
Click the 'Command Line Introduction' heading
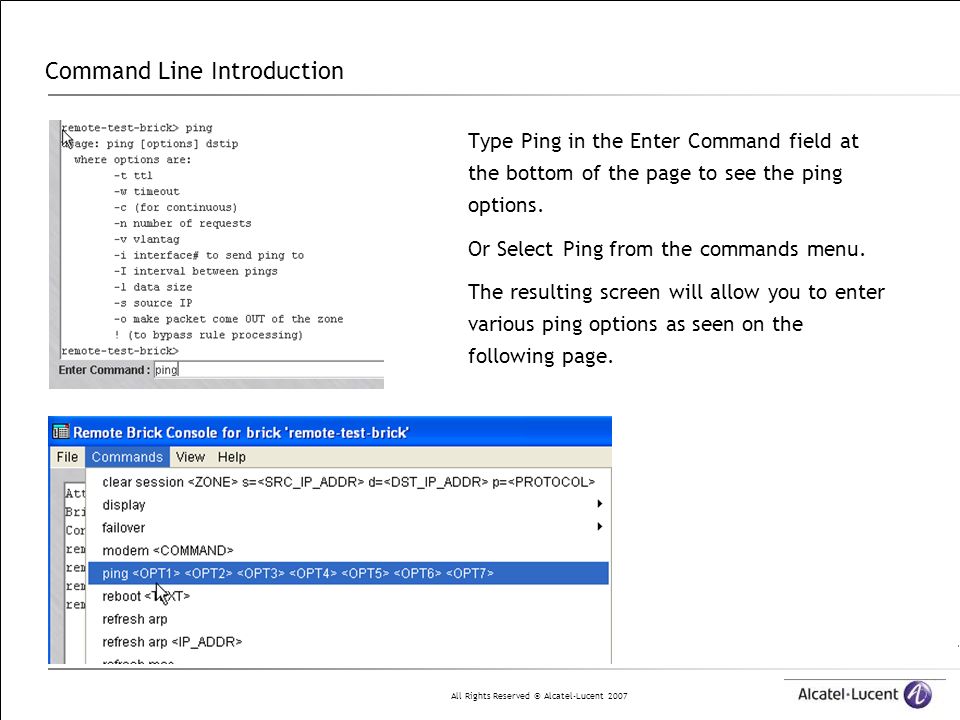point(194,71)
